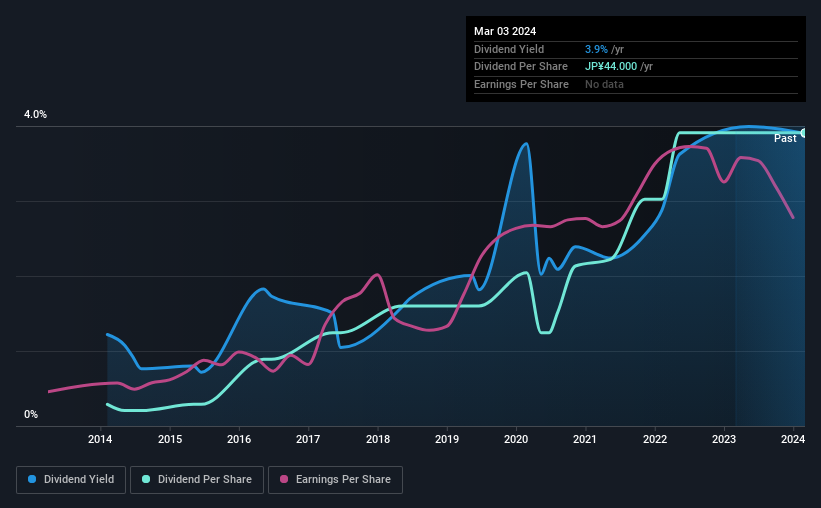
Task: Click the tooltip date Mar 03 2024
Action: tap(505, 31)
